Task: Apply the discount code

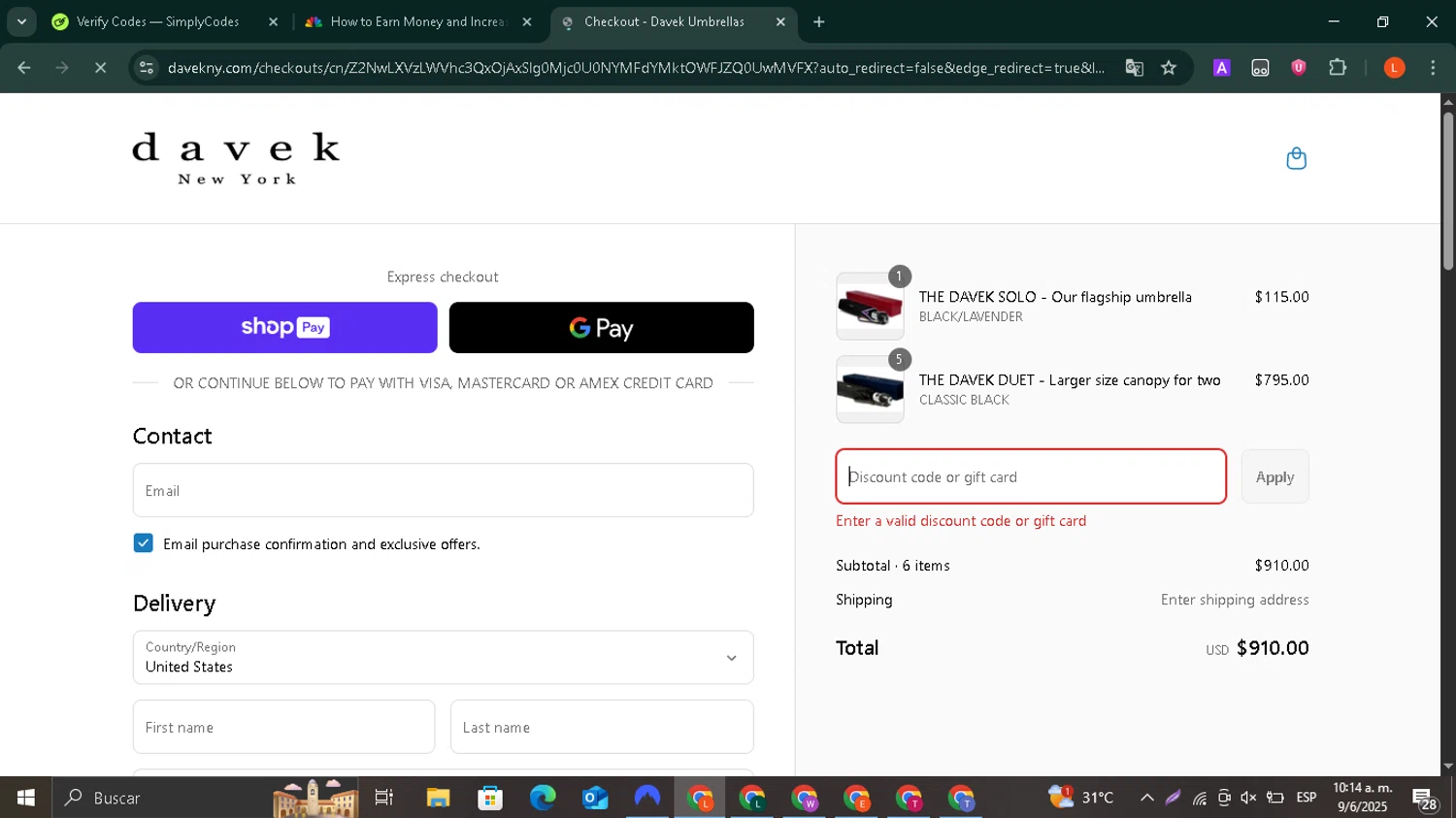Action: 1274,476
